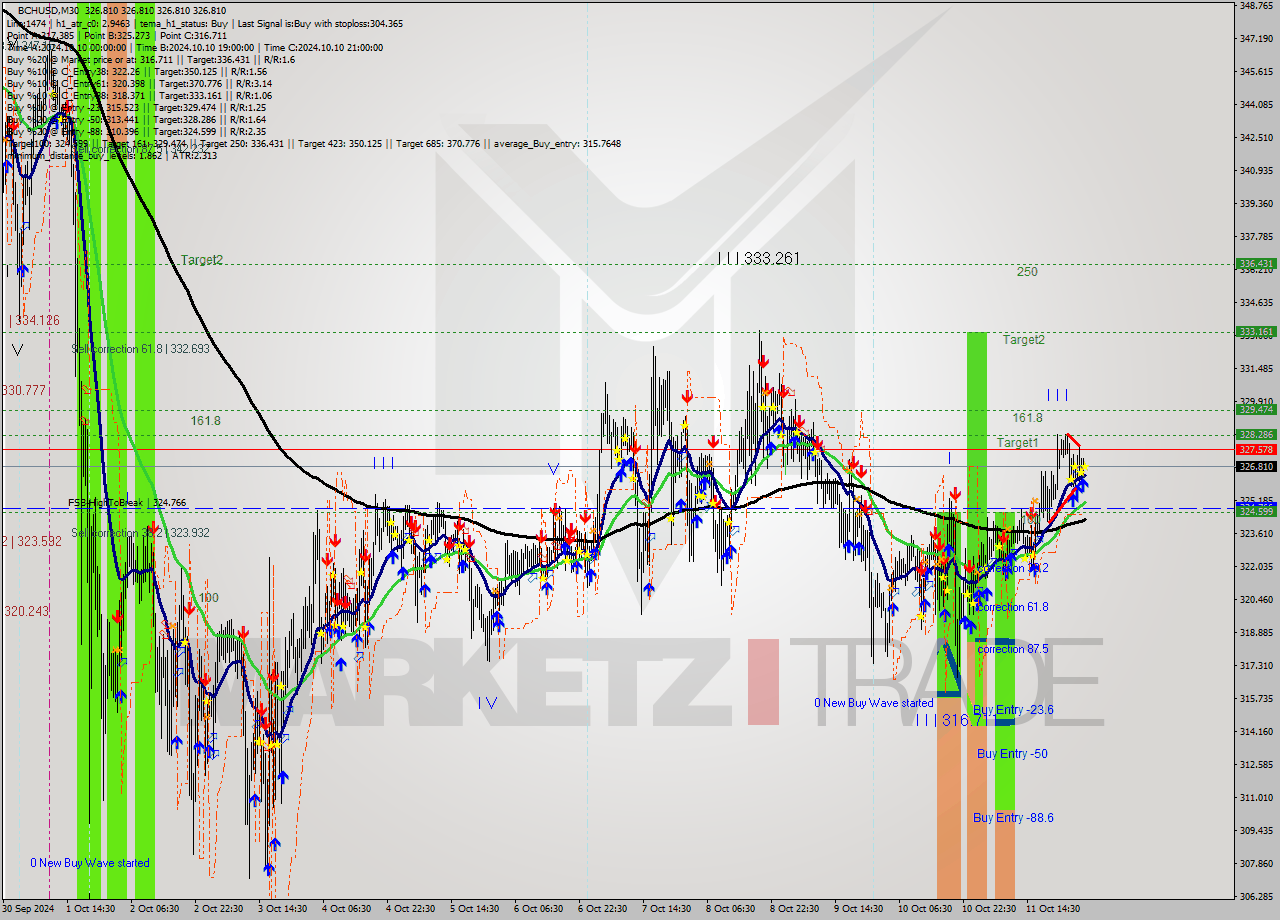The image size is (1280, 920).
Task: Click the '11 Oct 14:30' time axis label
Action: point(1053,909)
